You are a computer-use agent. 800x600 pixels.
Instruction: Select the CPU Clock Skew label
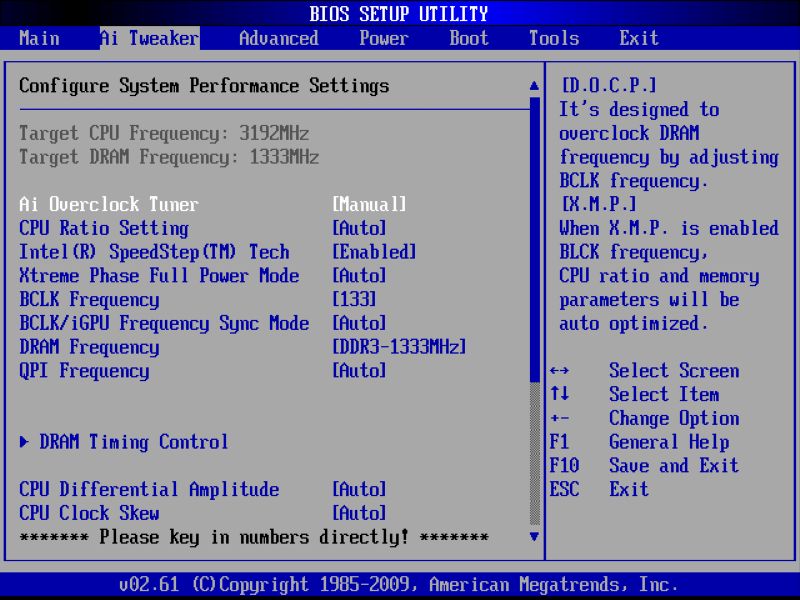[89, 513]
